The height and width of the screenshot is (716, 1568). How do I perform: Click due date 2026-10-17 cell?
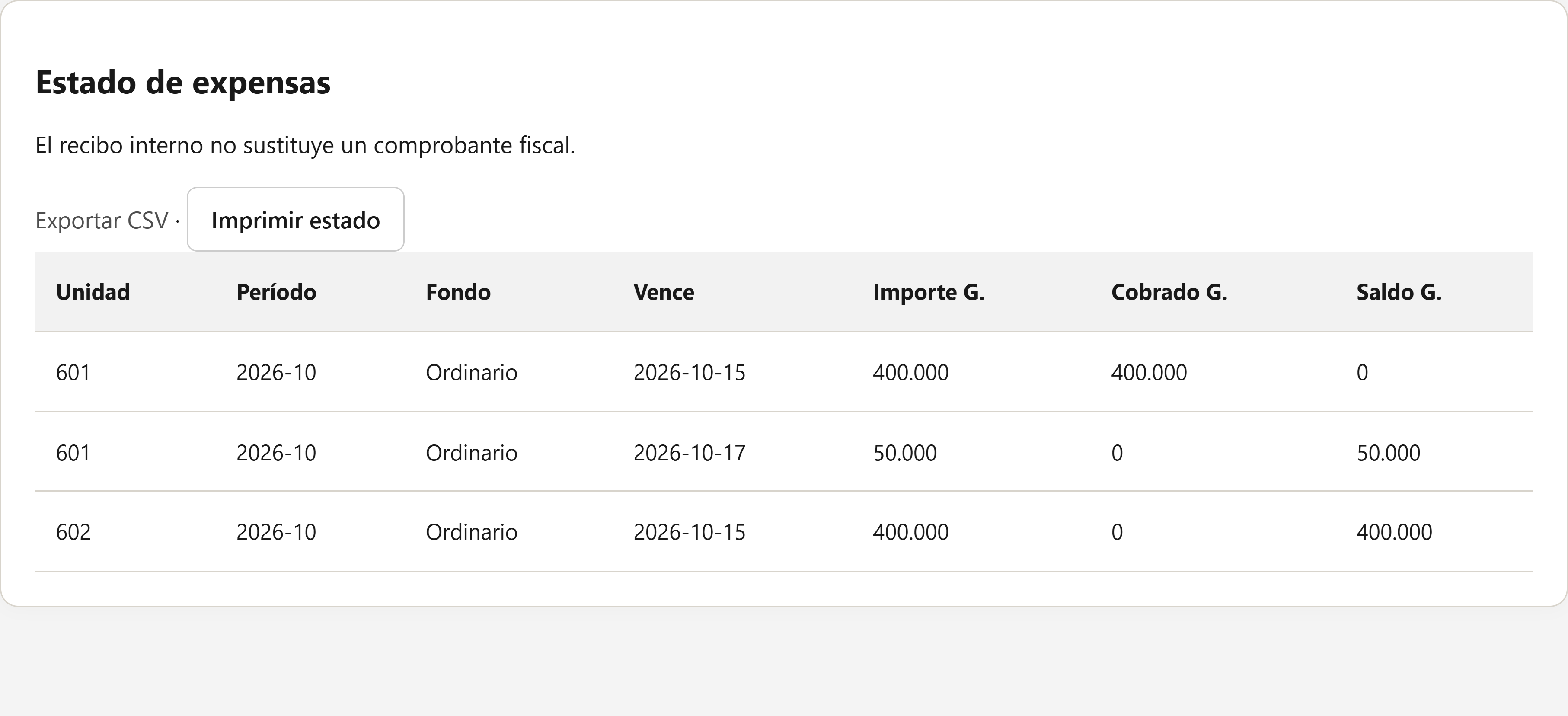(689, 452)
